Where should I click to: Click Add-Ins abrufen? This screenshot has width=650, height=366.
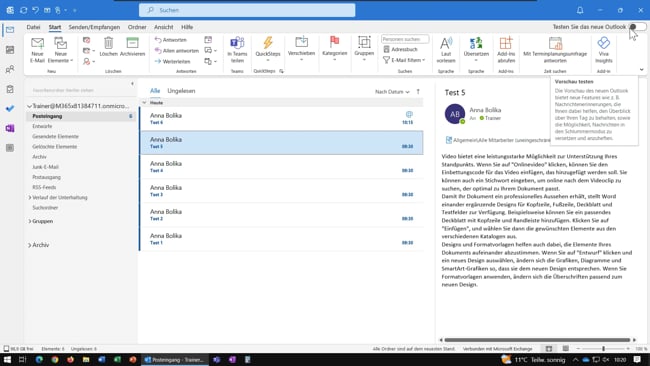pos(506,50)
